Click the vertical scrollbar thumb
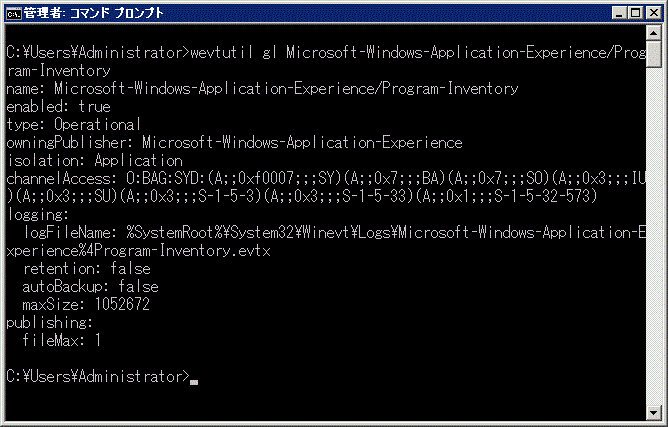 pos(654,54)
